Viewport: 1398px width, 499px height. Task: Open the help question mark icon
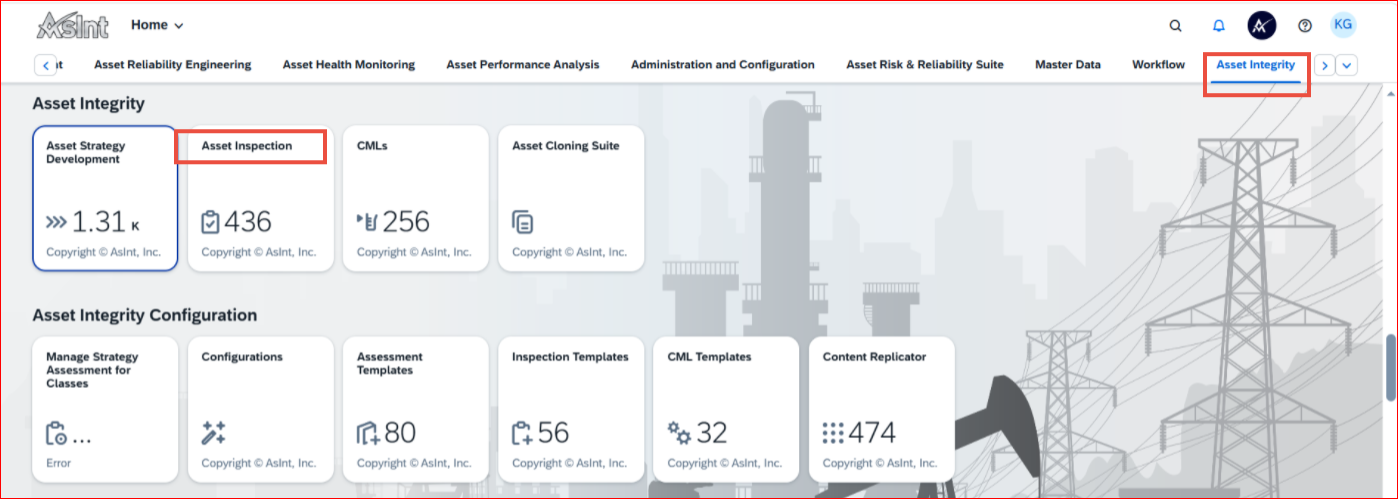pos(1304,26)
